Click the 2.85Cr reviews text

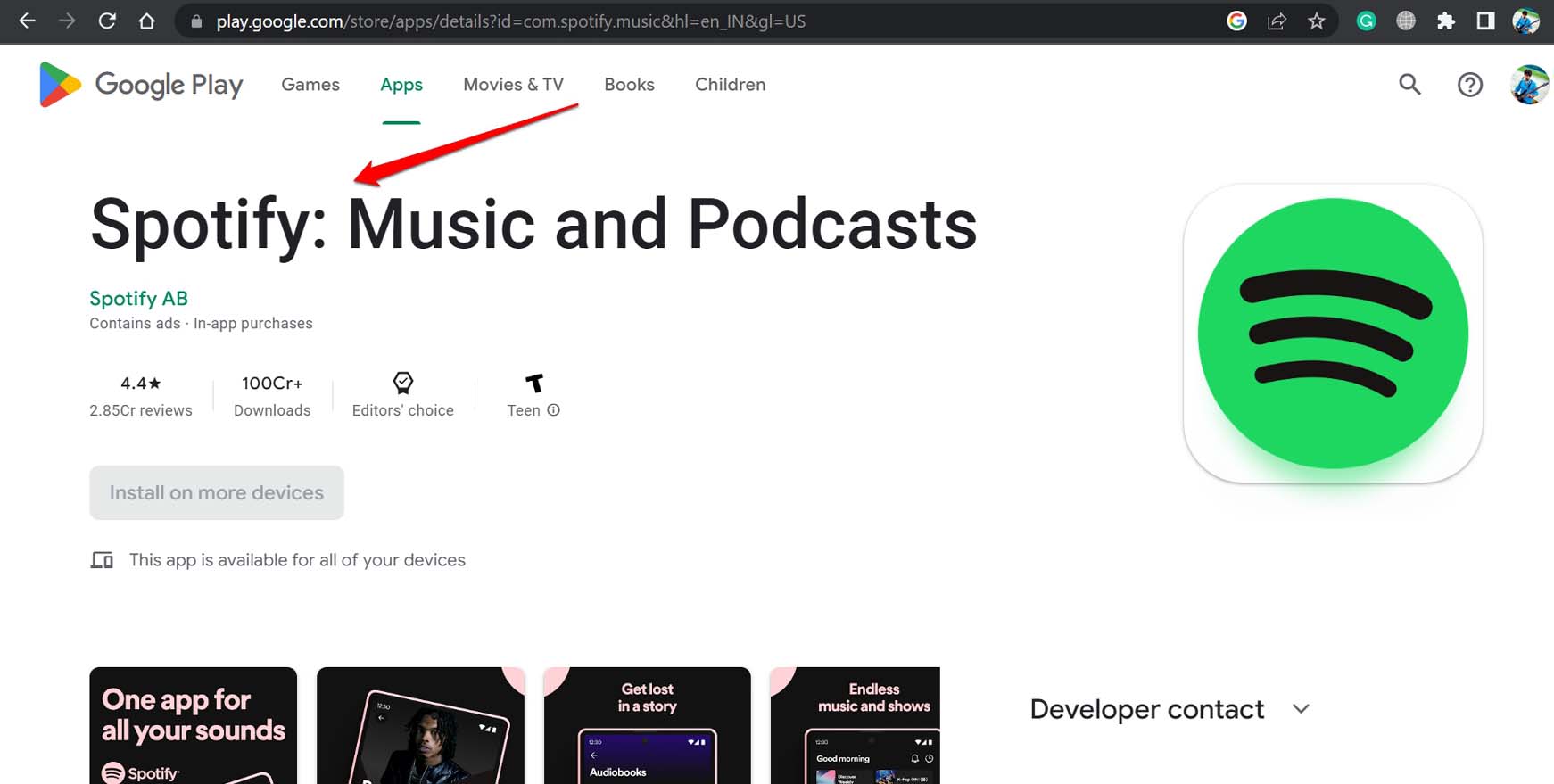point(141,410)
